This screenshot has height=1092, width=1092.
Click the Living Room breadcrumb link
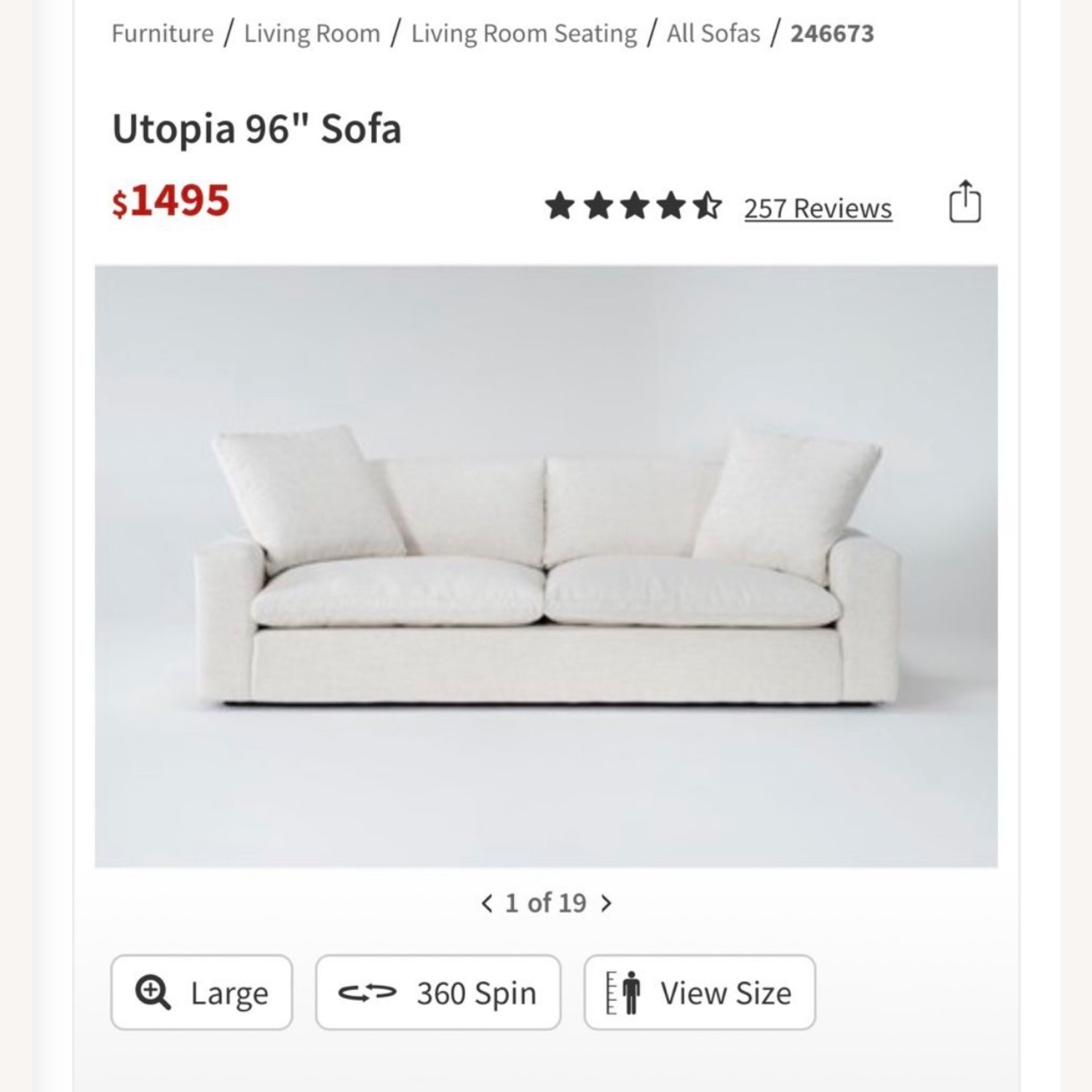pos(310,32)
